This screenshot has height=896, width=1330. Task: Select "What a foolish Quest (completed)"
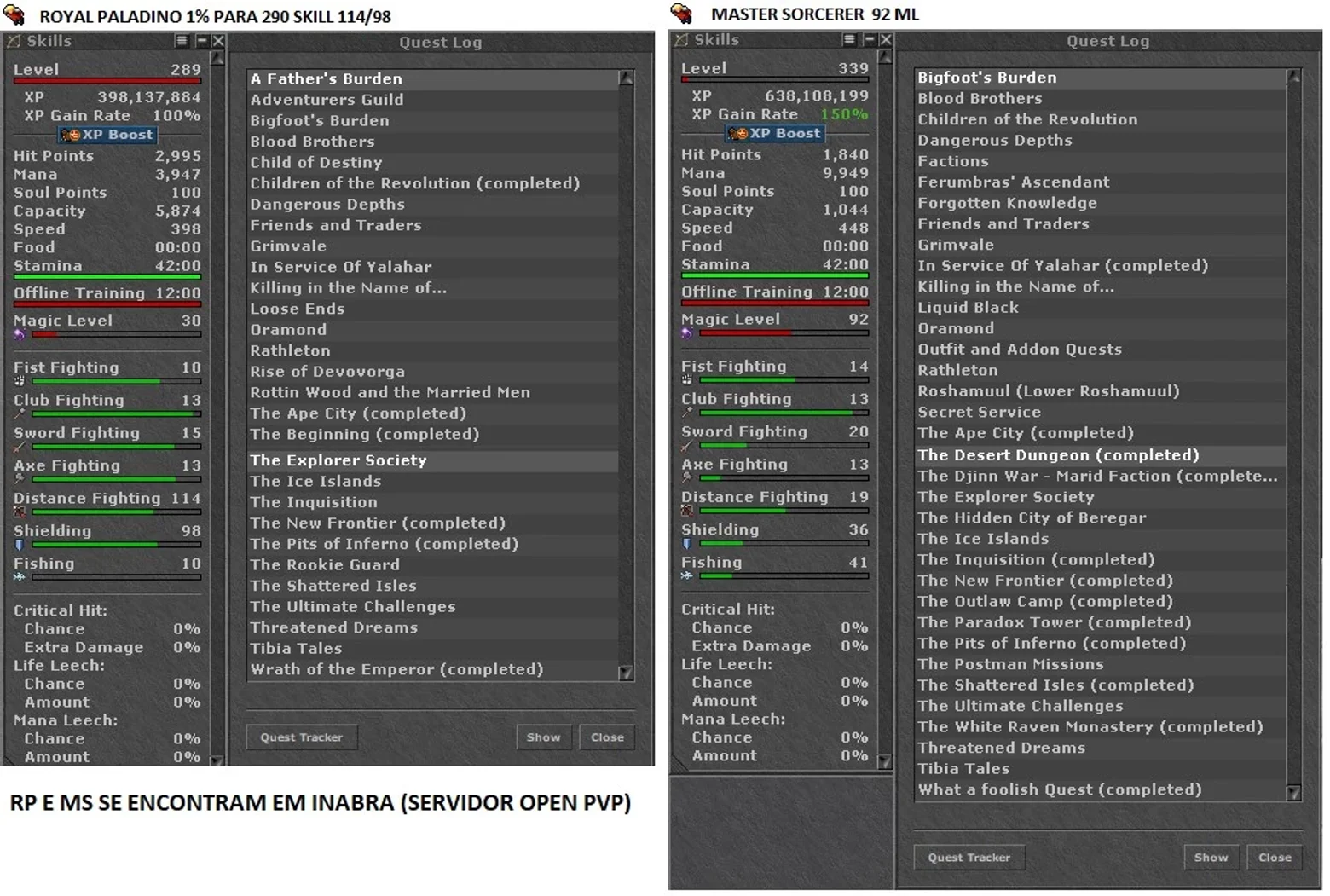(1101, 789)
